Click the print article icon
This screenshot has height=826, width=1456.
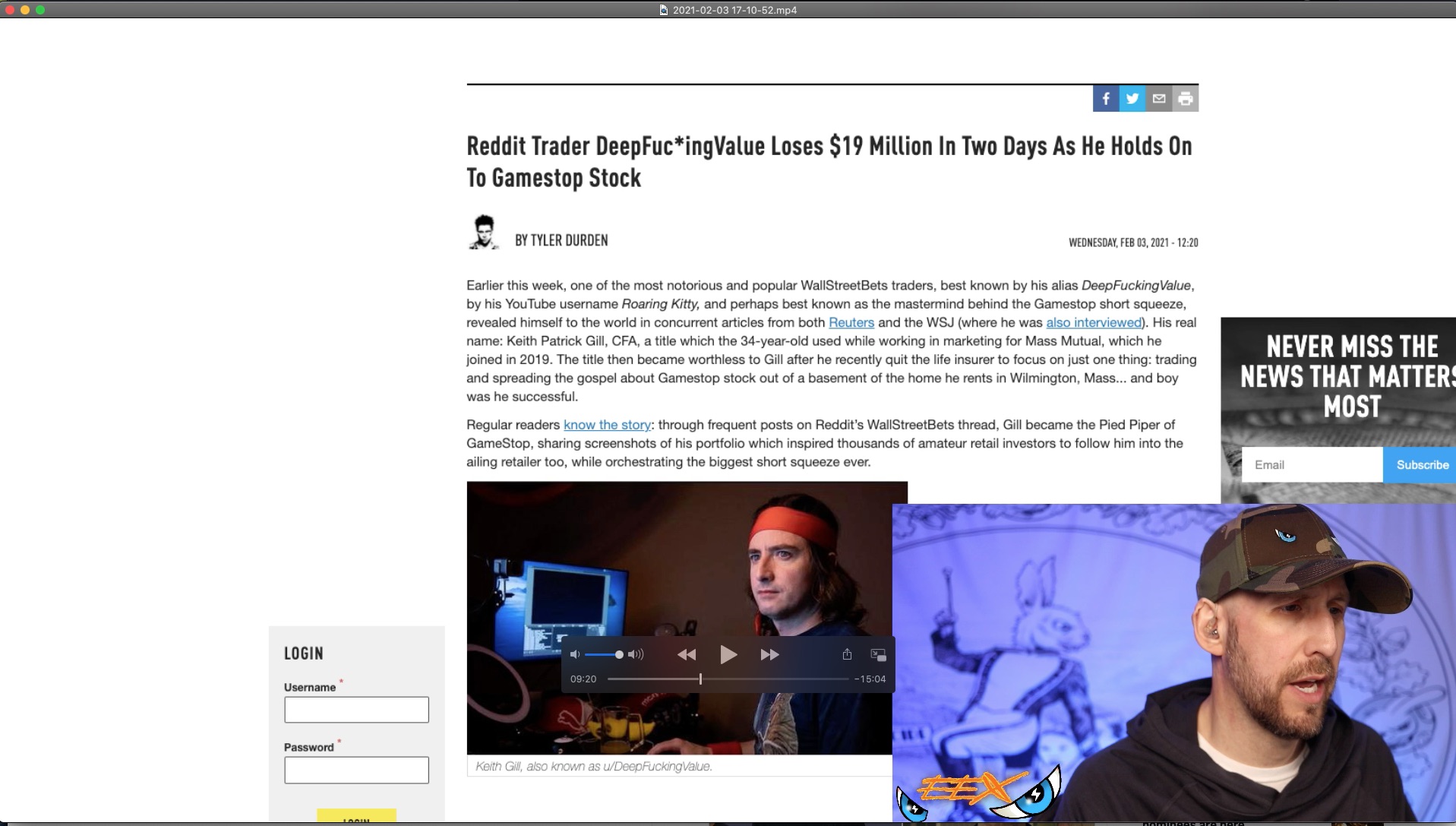[1186, 99]
